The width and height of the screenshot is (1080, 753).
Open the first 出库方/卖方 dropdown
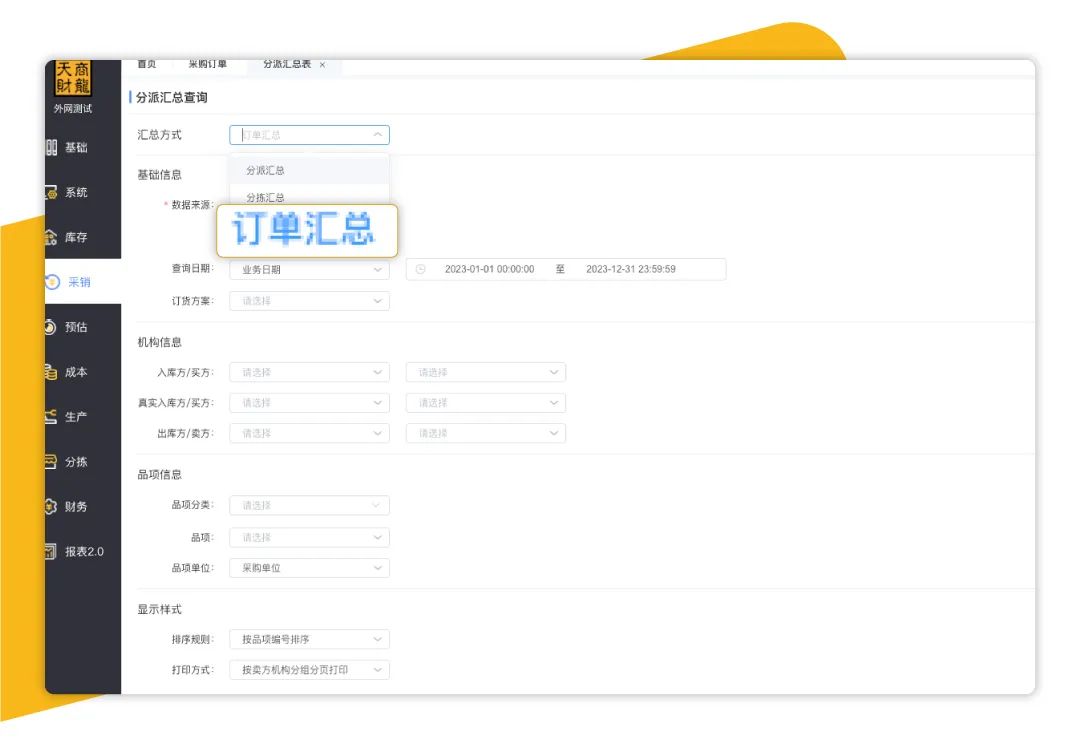click(309, 433)
